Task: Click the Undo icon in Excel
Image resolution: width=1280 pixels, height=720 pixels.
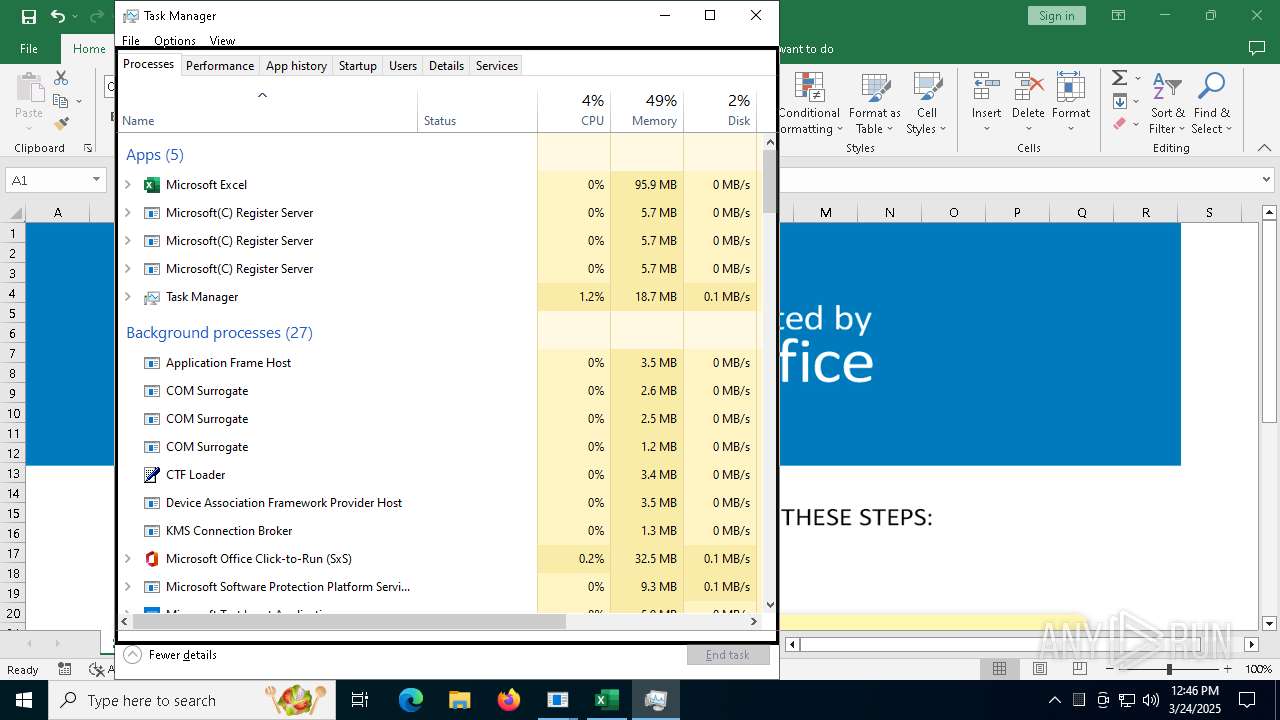Action: click(58, 16)
